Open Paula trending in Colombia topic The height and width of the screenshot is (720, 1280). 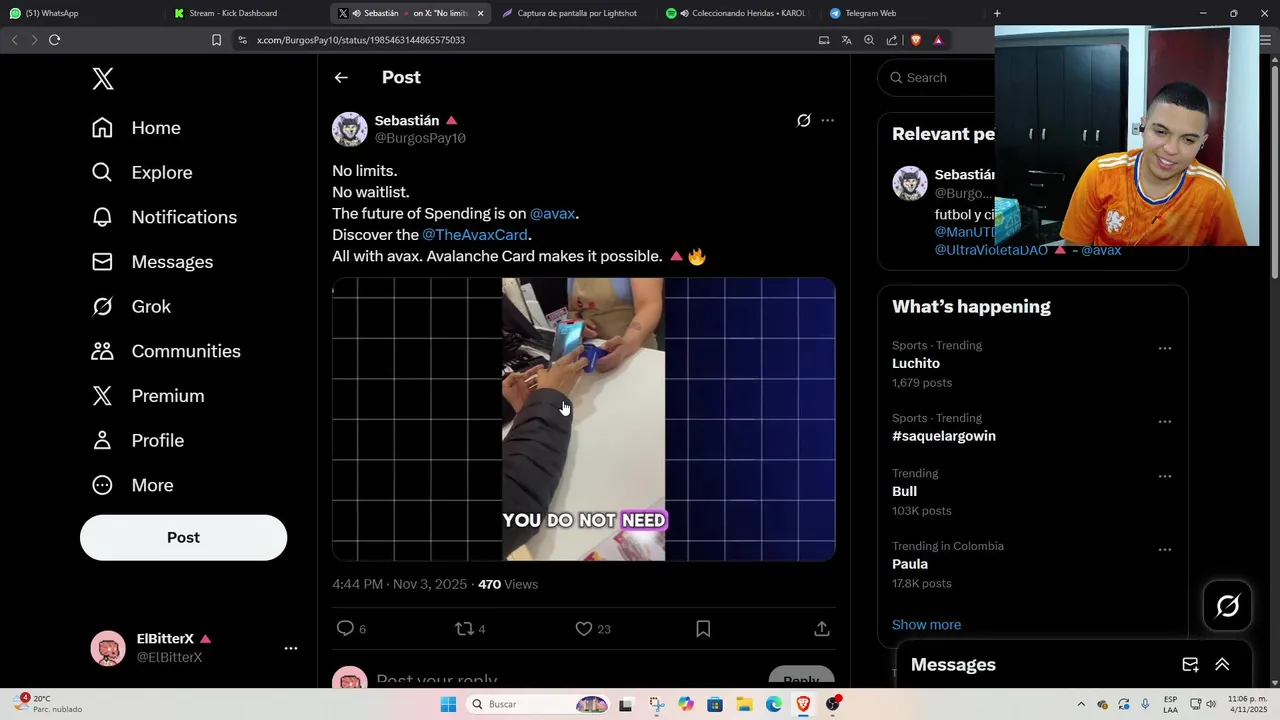(x=910, y=564)
